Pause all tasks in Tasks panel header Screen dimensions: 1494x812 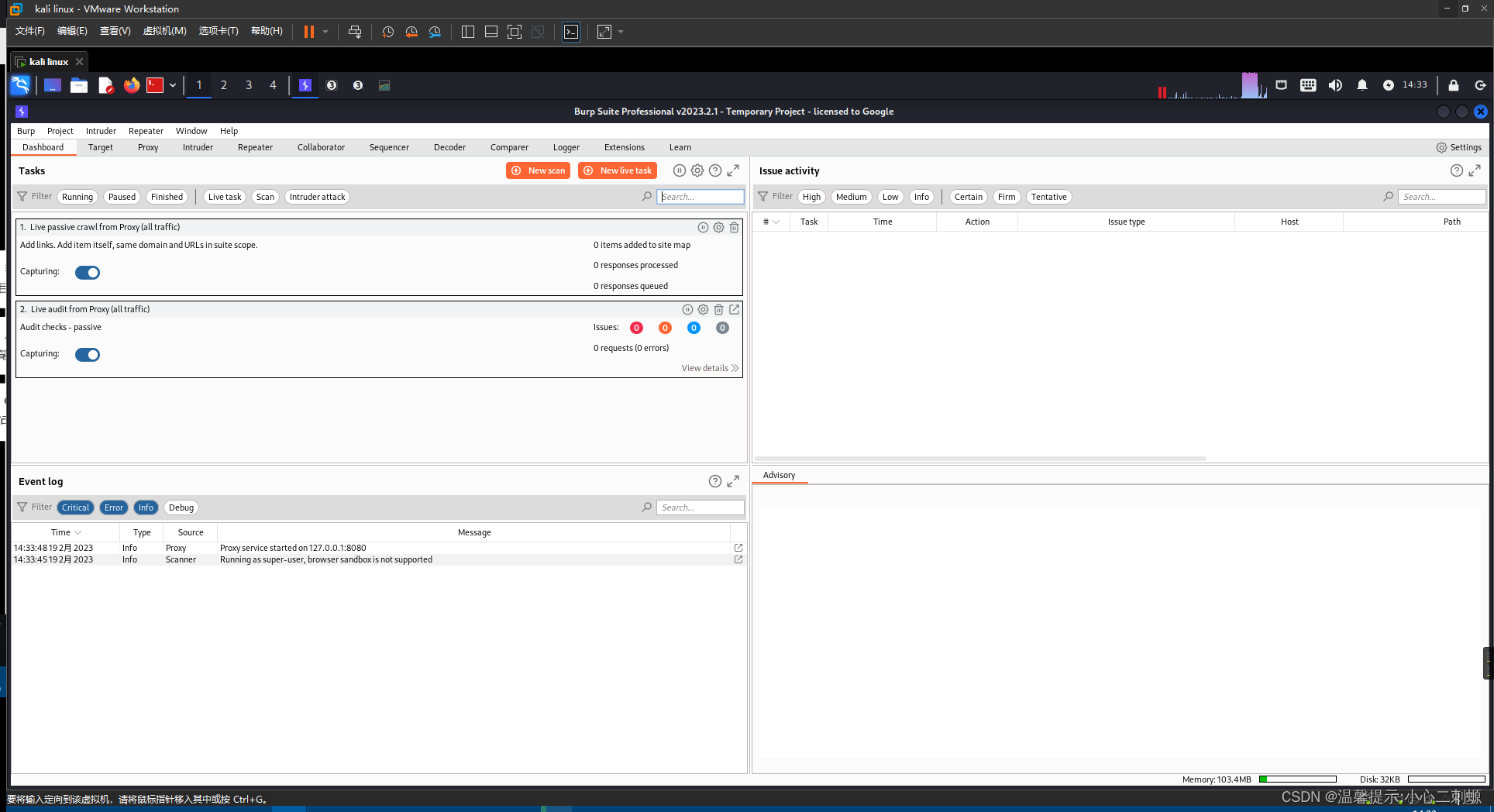680,170
